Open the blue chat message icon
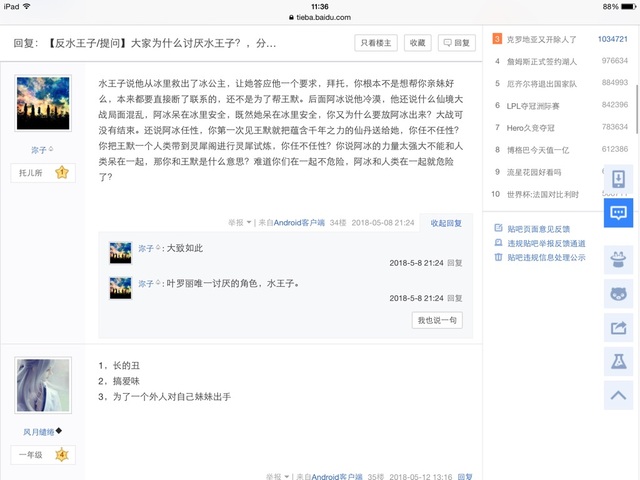The image size is (640, 480). tap(617, 213)
